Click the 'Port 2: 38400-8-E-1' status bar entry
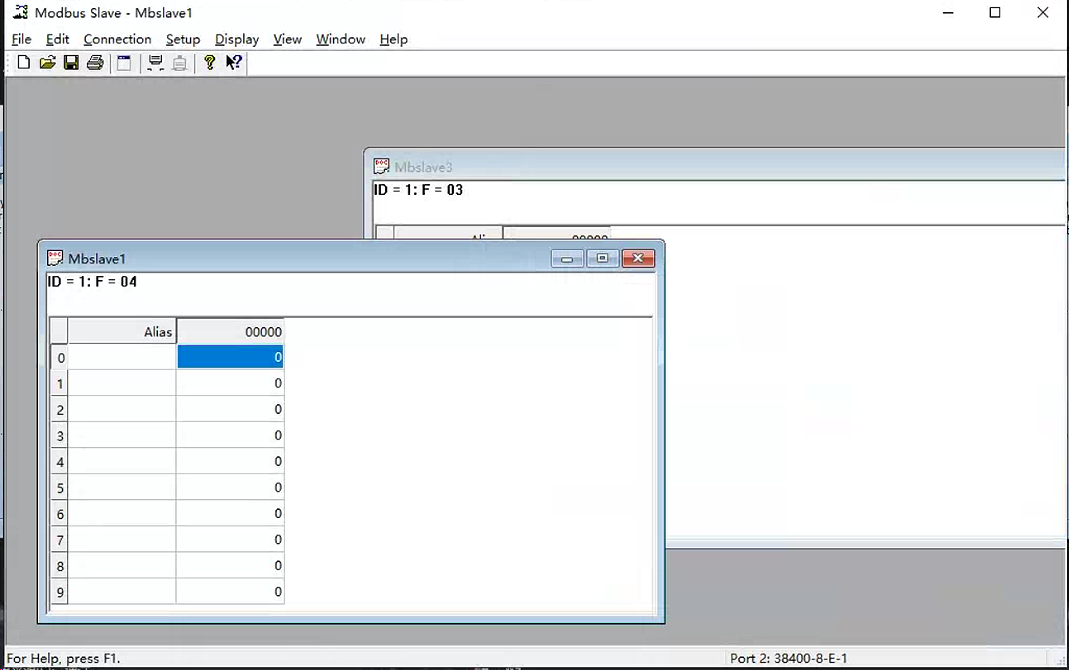Image resolution: width=1069 pixels, height=670 pixels. 789,658
